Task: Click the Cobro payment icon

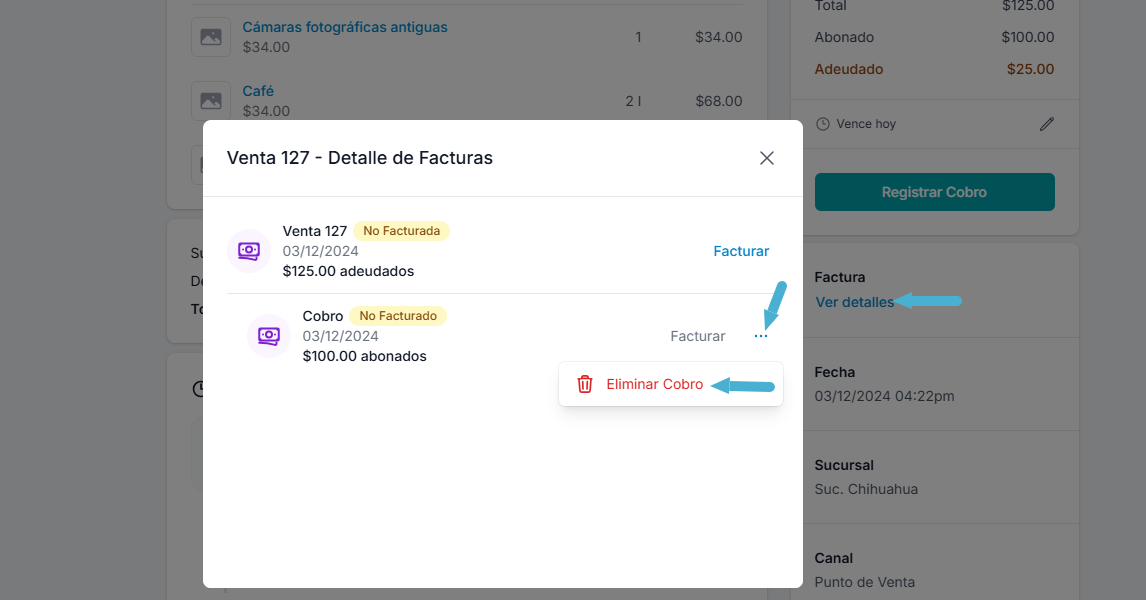Action: 269,336
